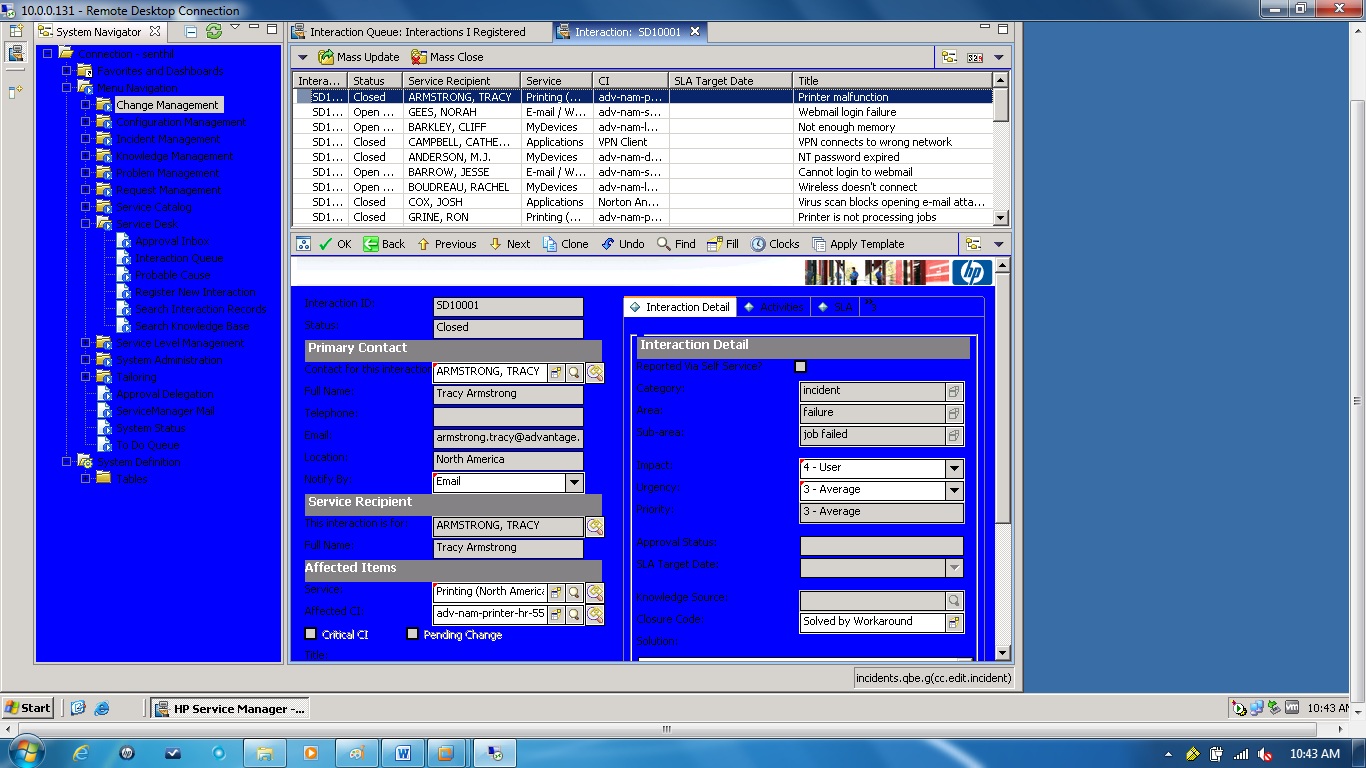Check the Reported Via Self Service box
The image size is (1366, 768).
click(800, 366)
